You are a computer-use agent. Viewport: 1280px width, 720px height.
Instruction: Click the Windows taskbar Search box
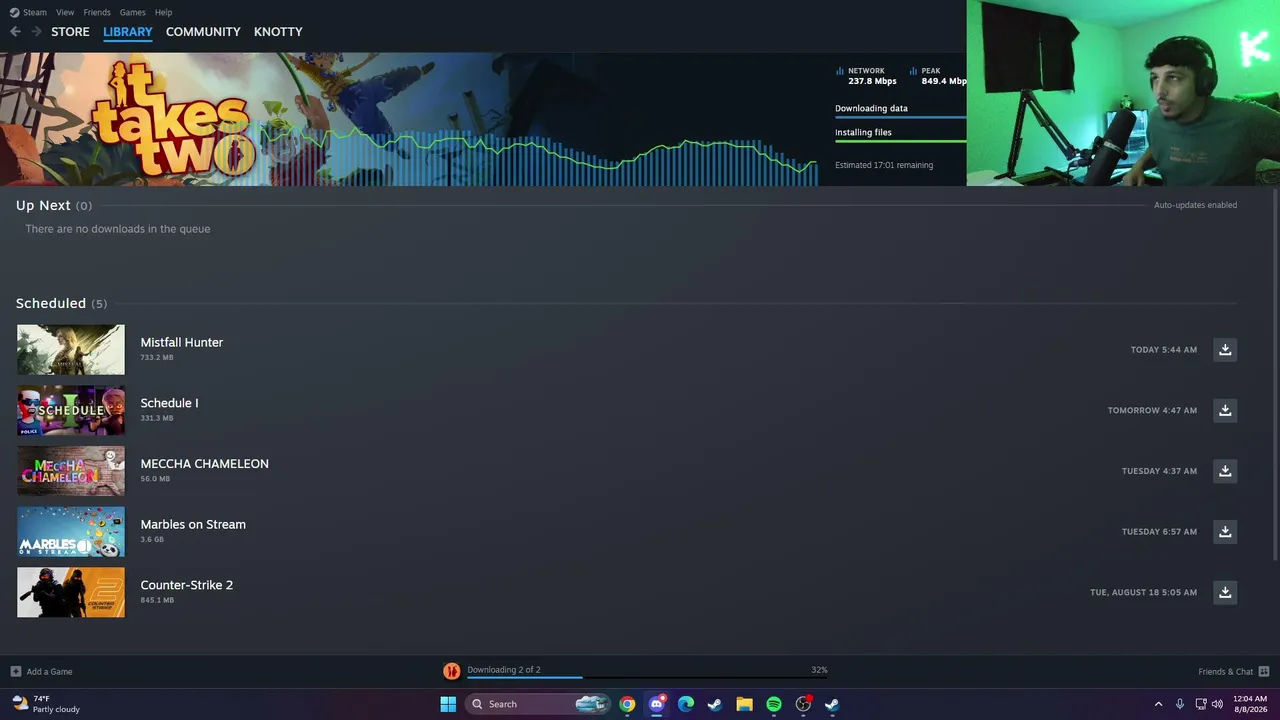(538, 704)
